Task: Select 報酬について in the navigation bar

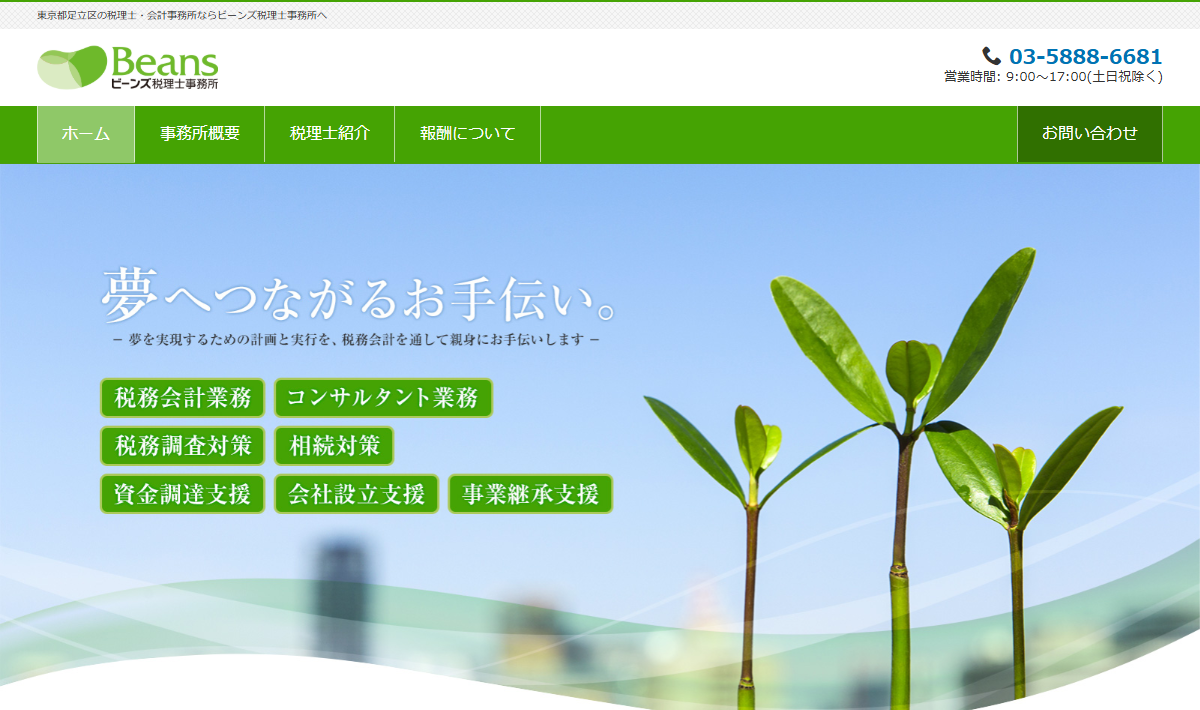Action: click(x=467, y=134)
